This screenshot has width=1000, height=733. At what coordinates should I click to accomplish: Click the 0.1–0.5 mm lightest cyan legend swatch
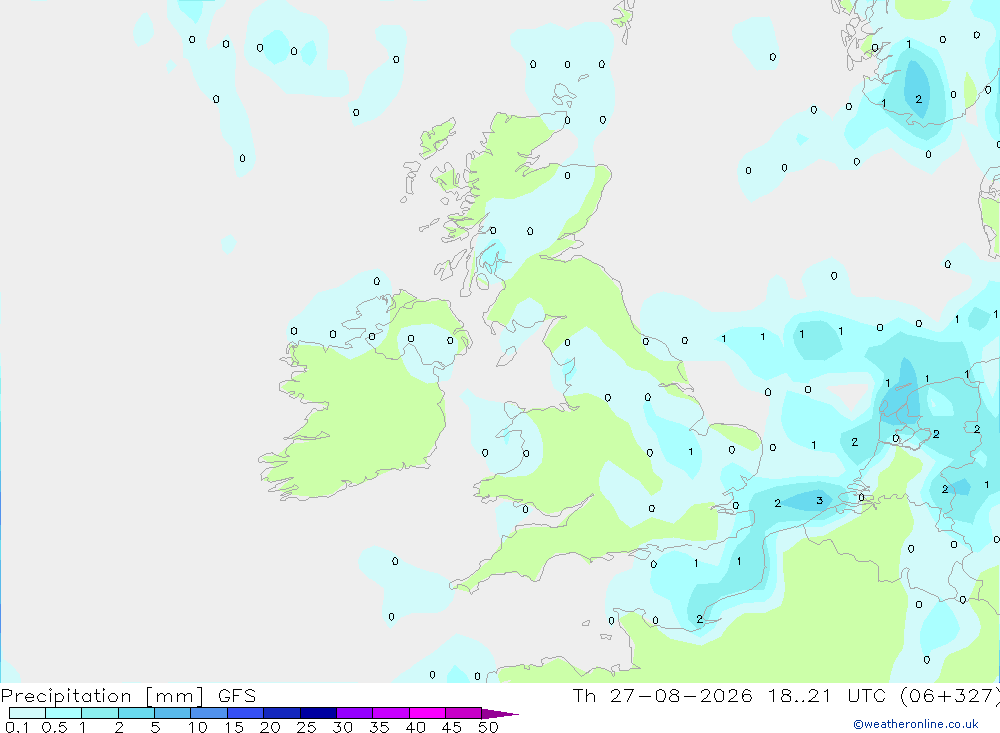(x=27, y=713)
